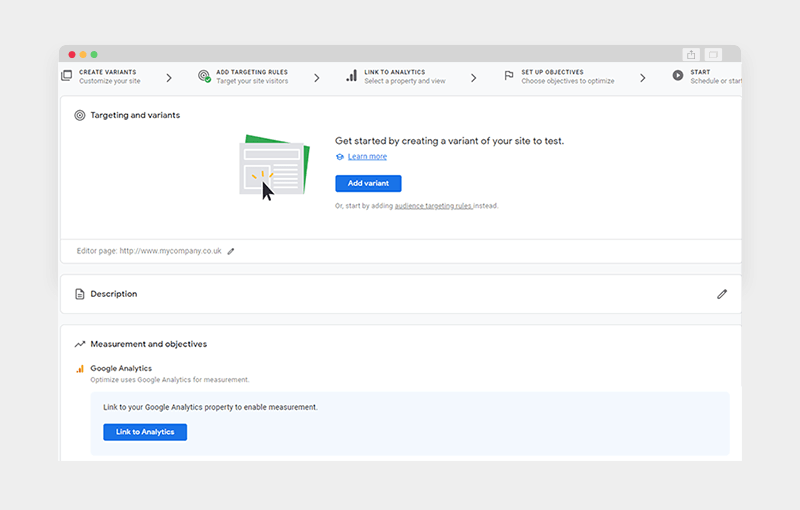Open the Start step
This screenshot has height=510, width=800.
click(707, 76)
